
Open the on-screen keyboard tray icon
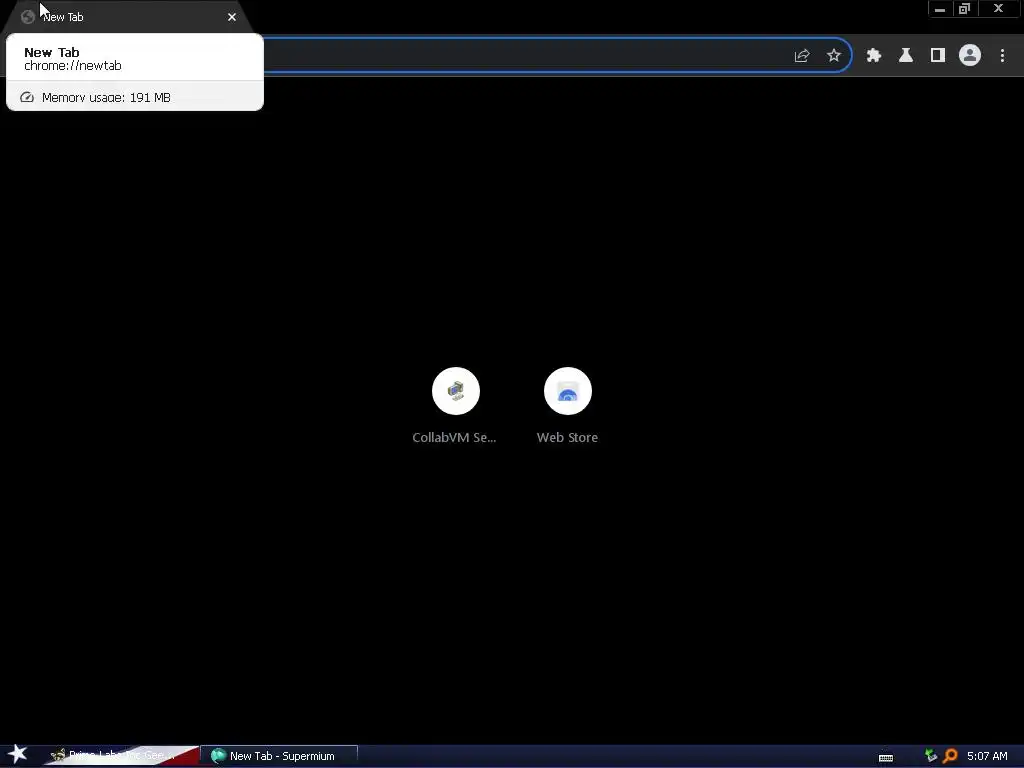(886, 756)
